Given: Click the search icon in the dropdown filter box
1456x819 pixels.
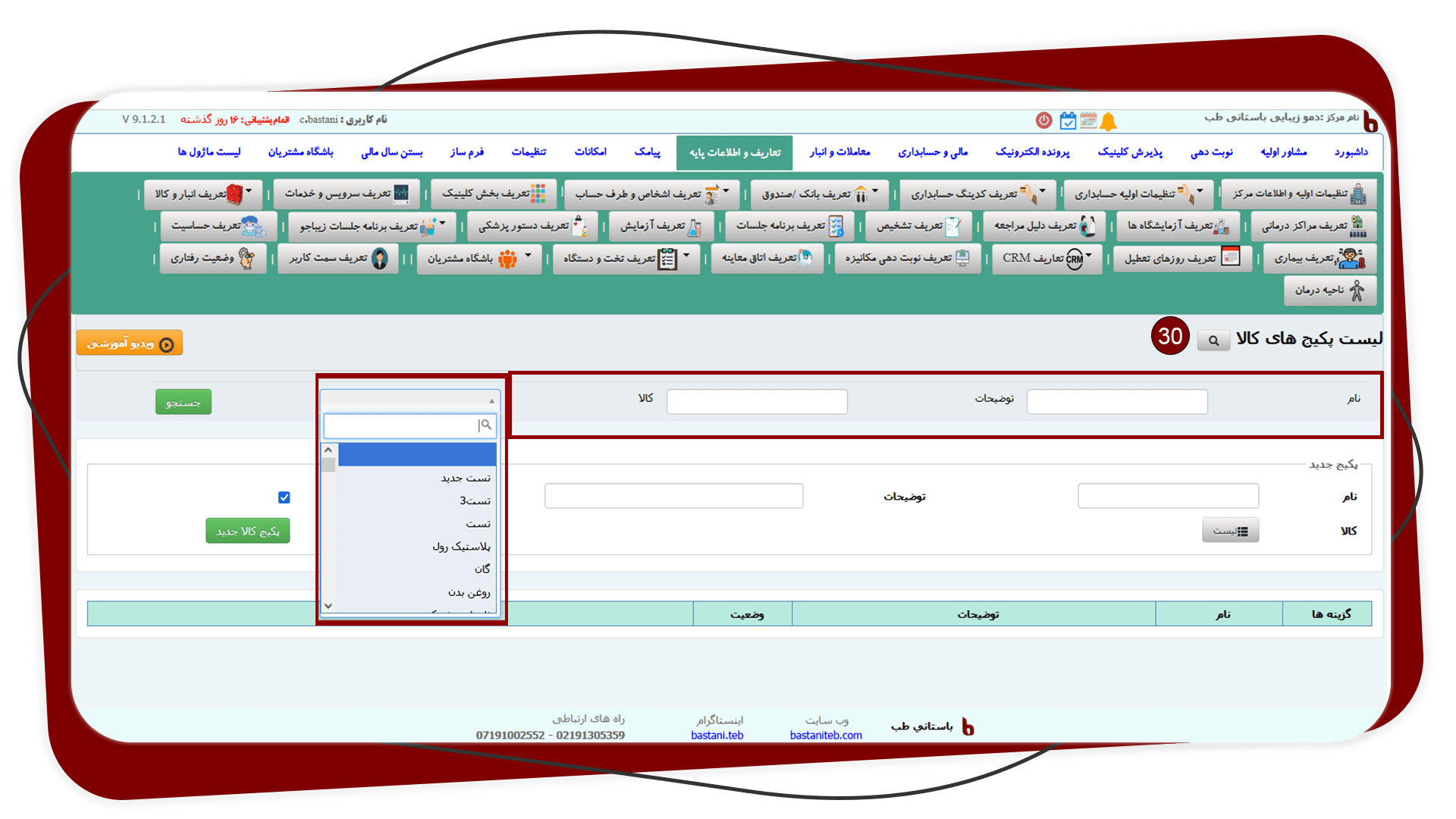Looking at the screenshot, I should pos(486,425).
